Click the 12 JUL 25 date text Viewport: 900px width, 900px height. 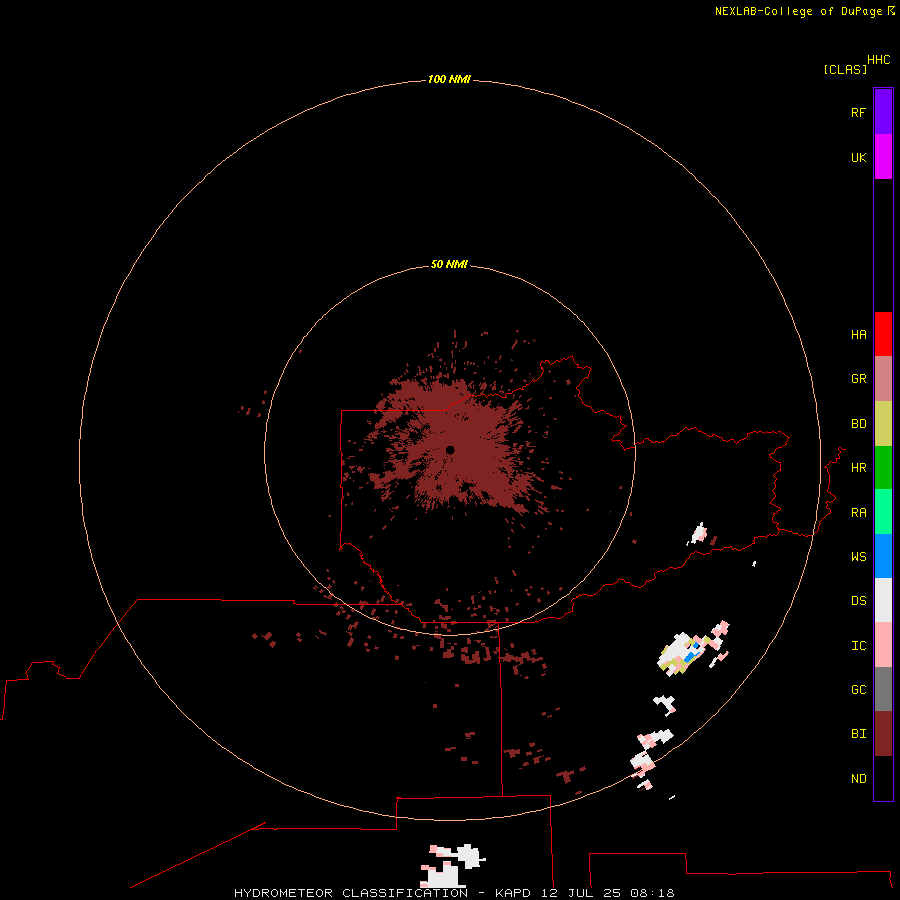coord(581,893)
